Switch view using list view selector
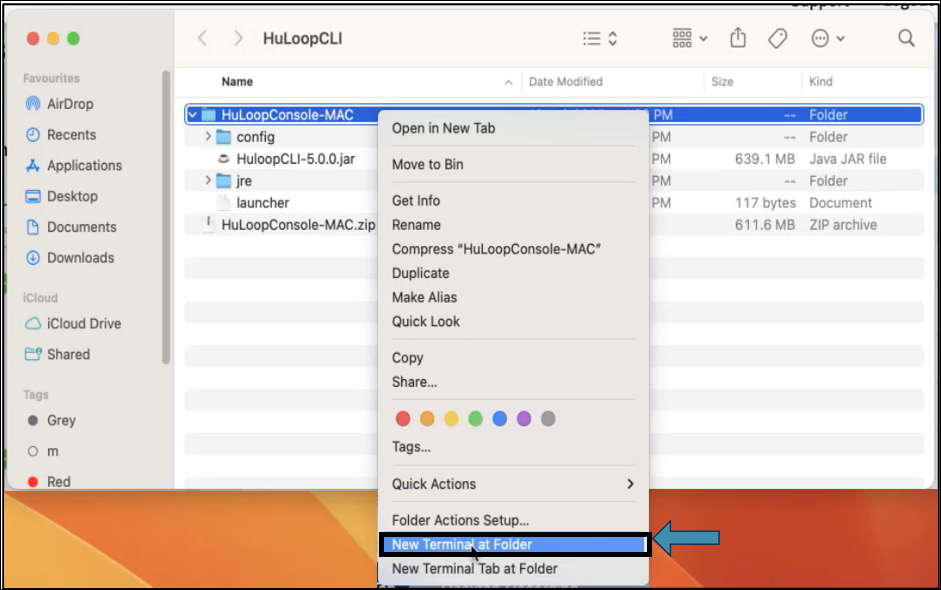Image resolution: width=941 pixels, height=590 pixels. pyautogui.click(x=600, y=38)
